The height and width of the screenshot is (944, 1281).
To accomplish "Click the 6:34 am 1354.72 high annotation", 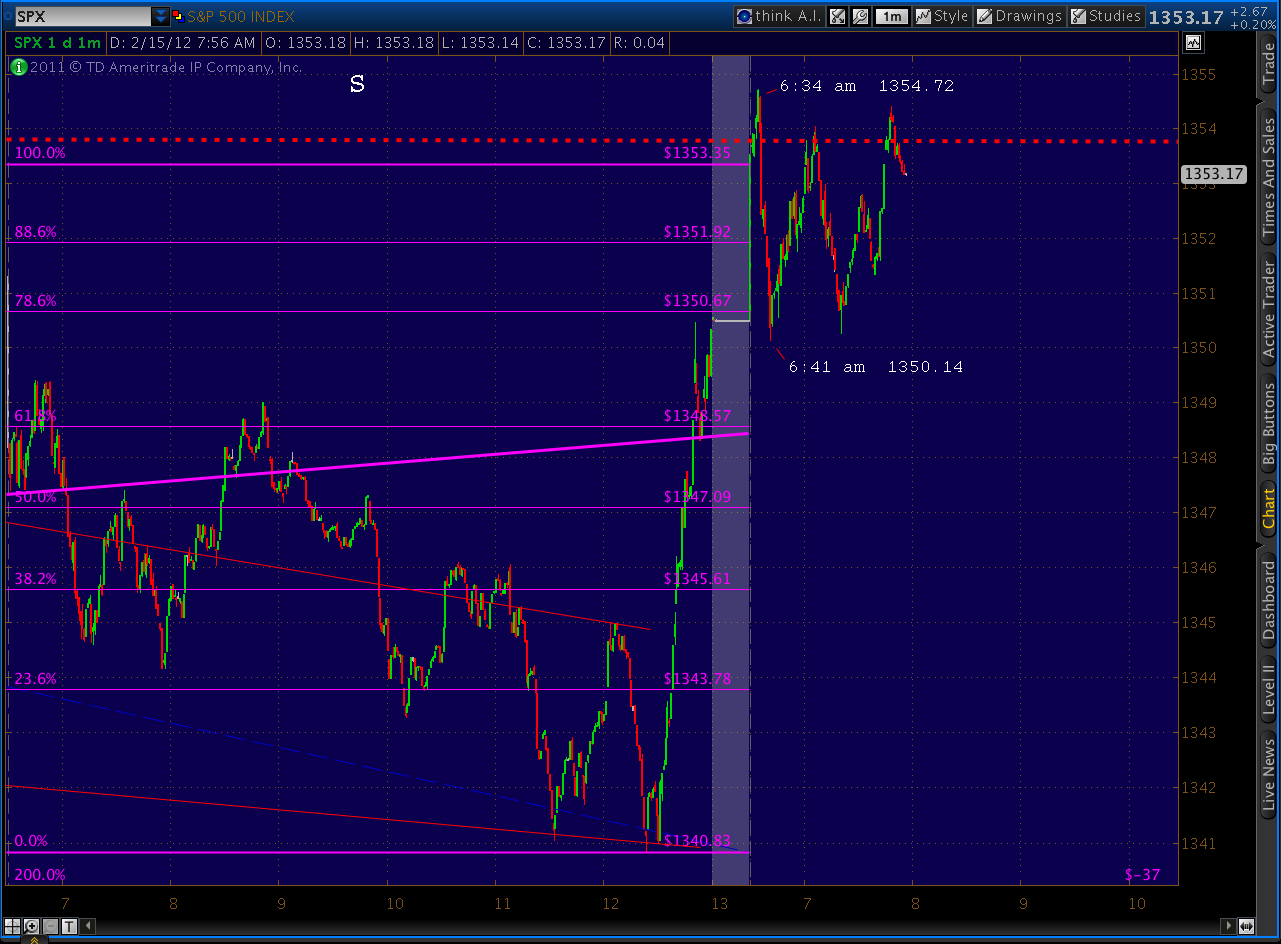I will [x=866, y=86].
